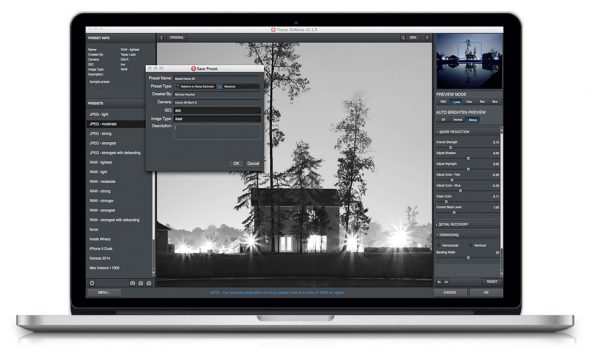Click the circular icon below presets list

(92, 283)
